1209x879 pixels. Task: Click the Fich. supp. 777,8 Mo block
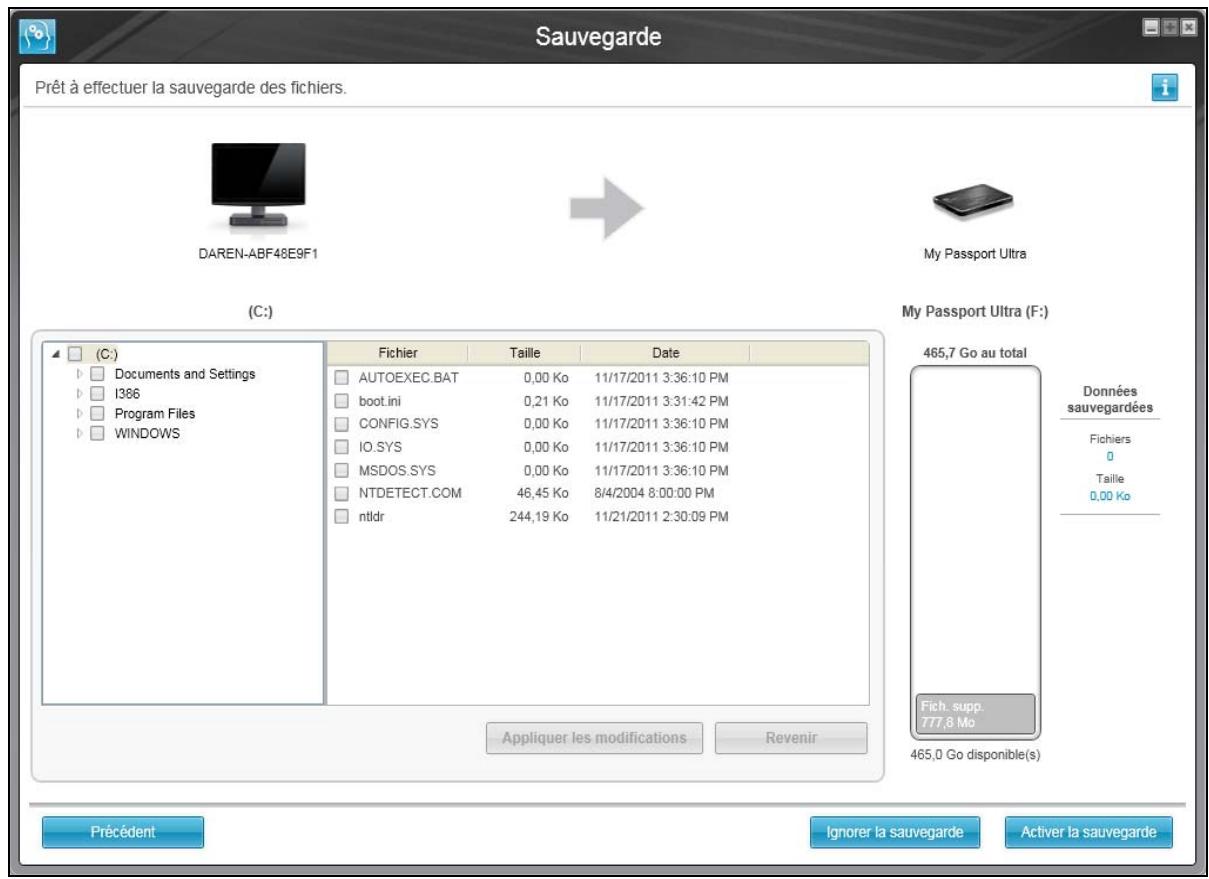click(x=974, y=714)
